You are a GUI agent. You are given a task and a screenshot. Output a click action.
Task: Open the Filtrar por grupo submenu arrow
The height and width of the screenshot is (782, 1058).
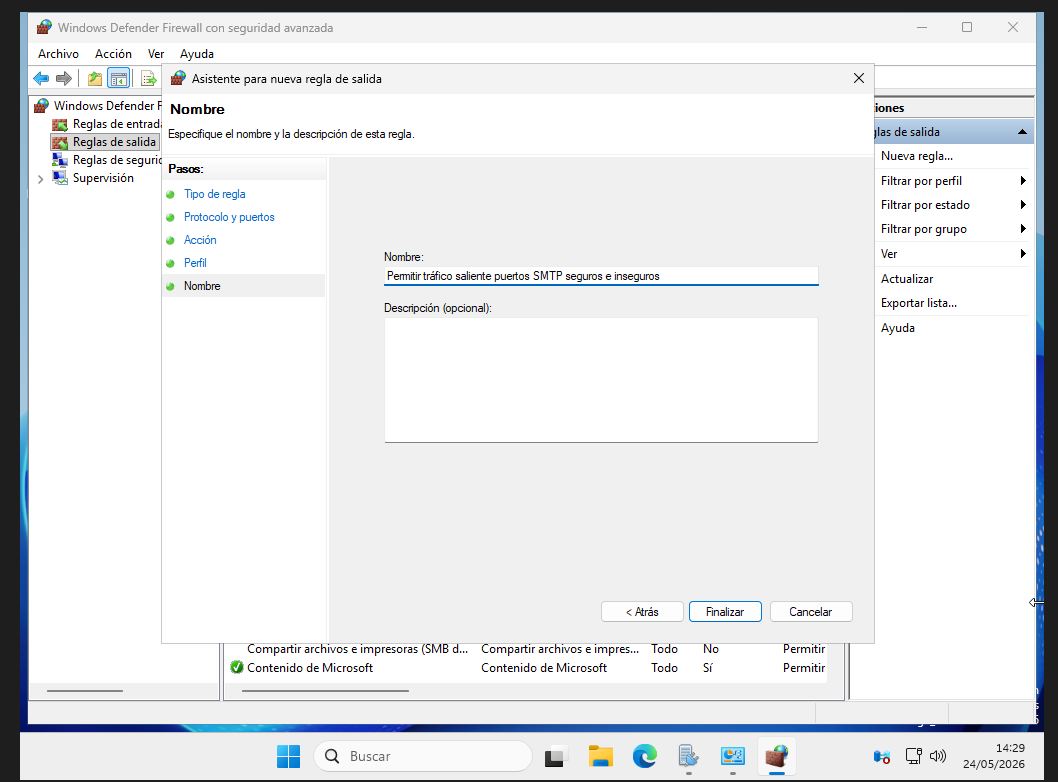1023,229
